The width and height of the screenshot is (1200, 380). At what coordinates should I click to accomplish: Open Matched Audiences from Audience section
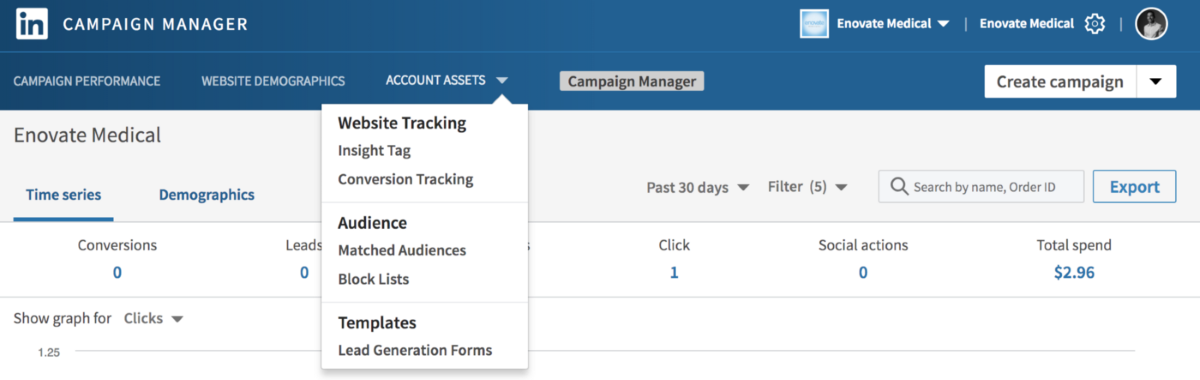click(402, 250)
